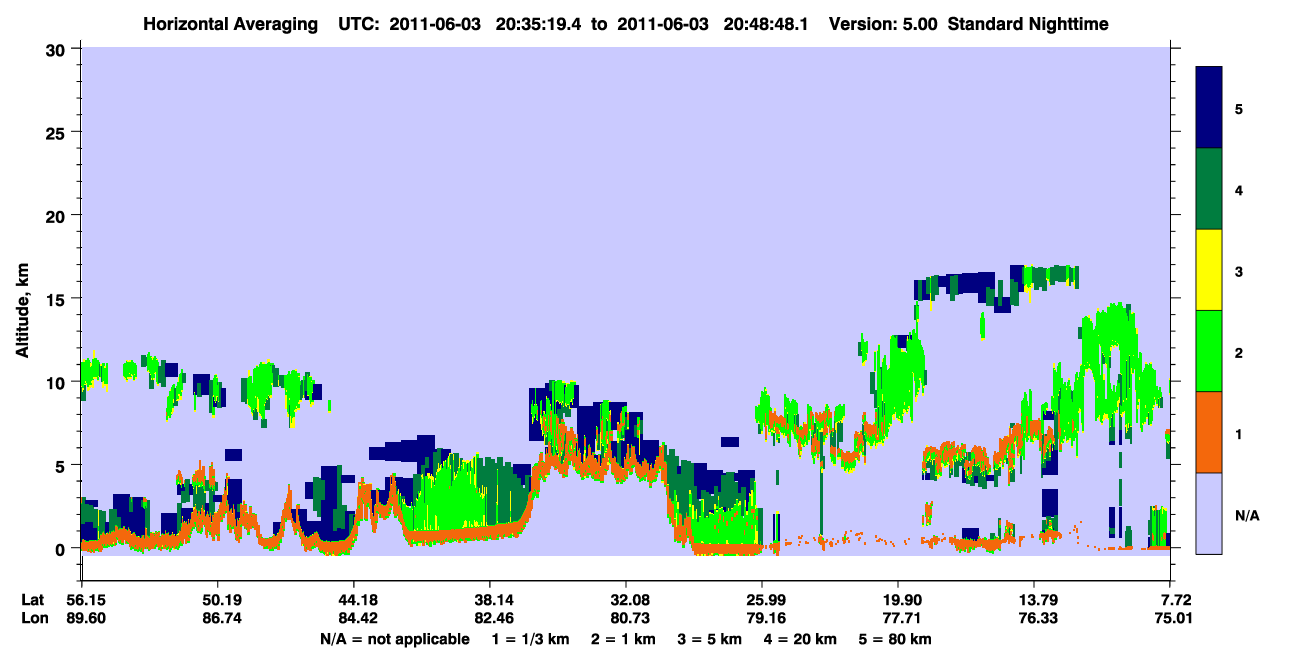Screen dimensions: 1300x667
Task: Click the lavender N/A color bar segment
Action: (x=1209, y=513)
